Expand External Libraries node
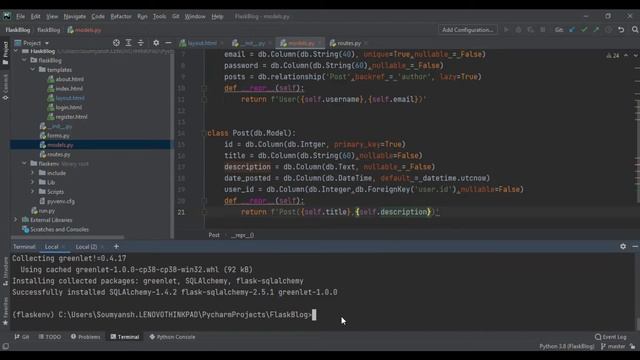The height and width of the screenshot is (360, 640). (16, 220)
